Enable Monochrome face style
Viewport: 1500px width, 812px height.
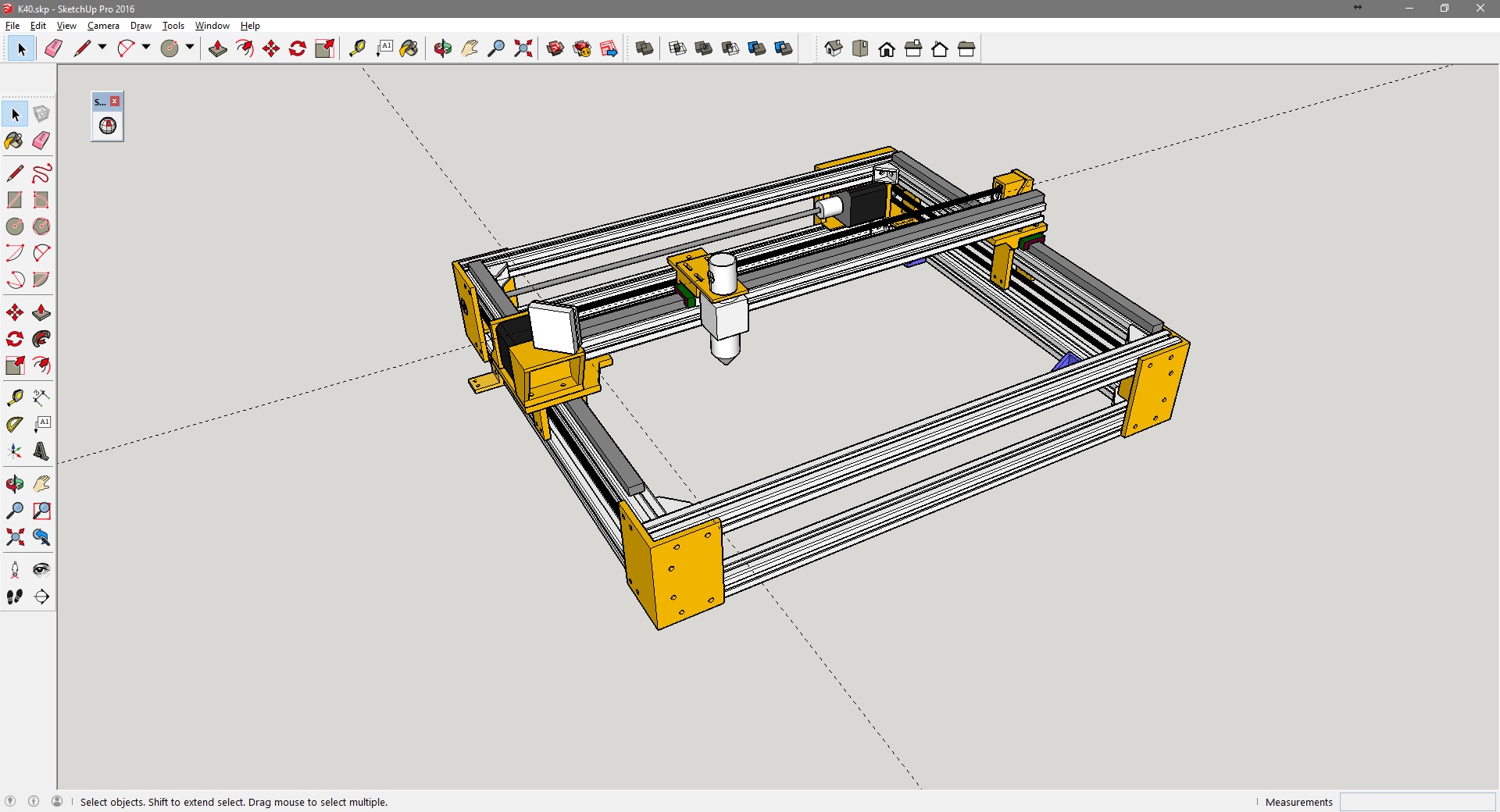click(x=784, y=48)
